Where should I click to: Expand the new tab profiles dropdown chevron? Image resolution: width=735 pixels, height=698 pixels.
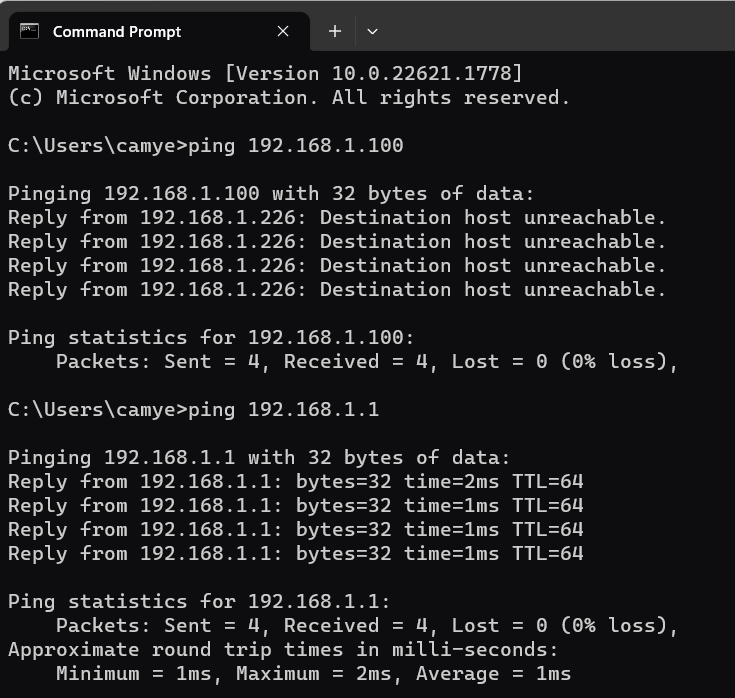click(372, 31)
